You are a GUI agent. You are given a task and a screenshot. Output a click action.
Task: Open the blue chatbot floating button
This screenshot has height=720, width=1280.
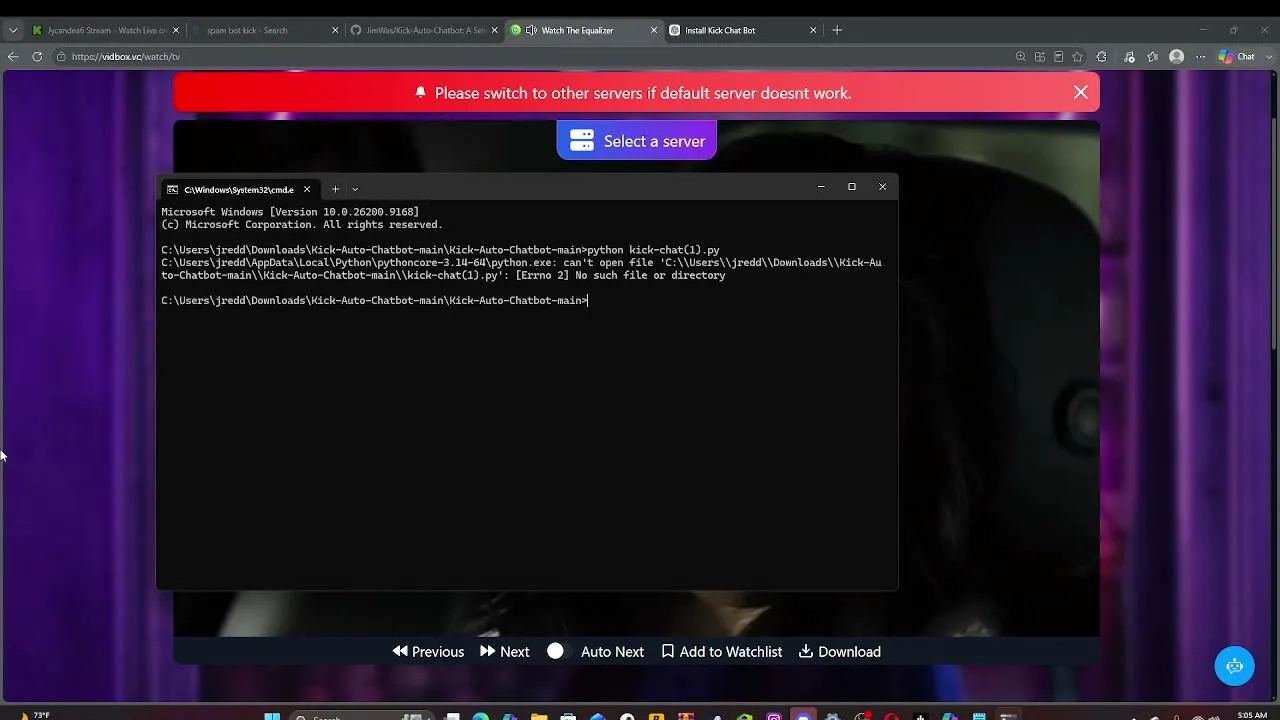(x=1234, y=666)
